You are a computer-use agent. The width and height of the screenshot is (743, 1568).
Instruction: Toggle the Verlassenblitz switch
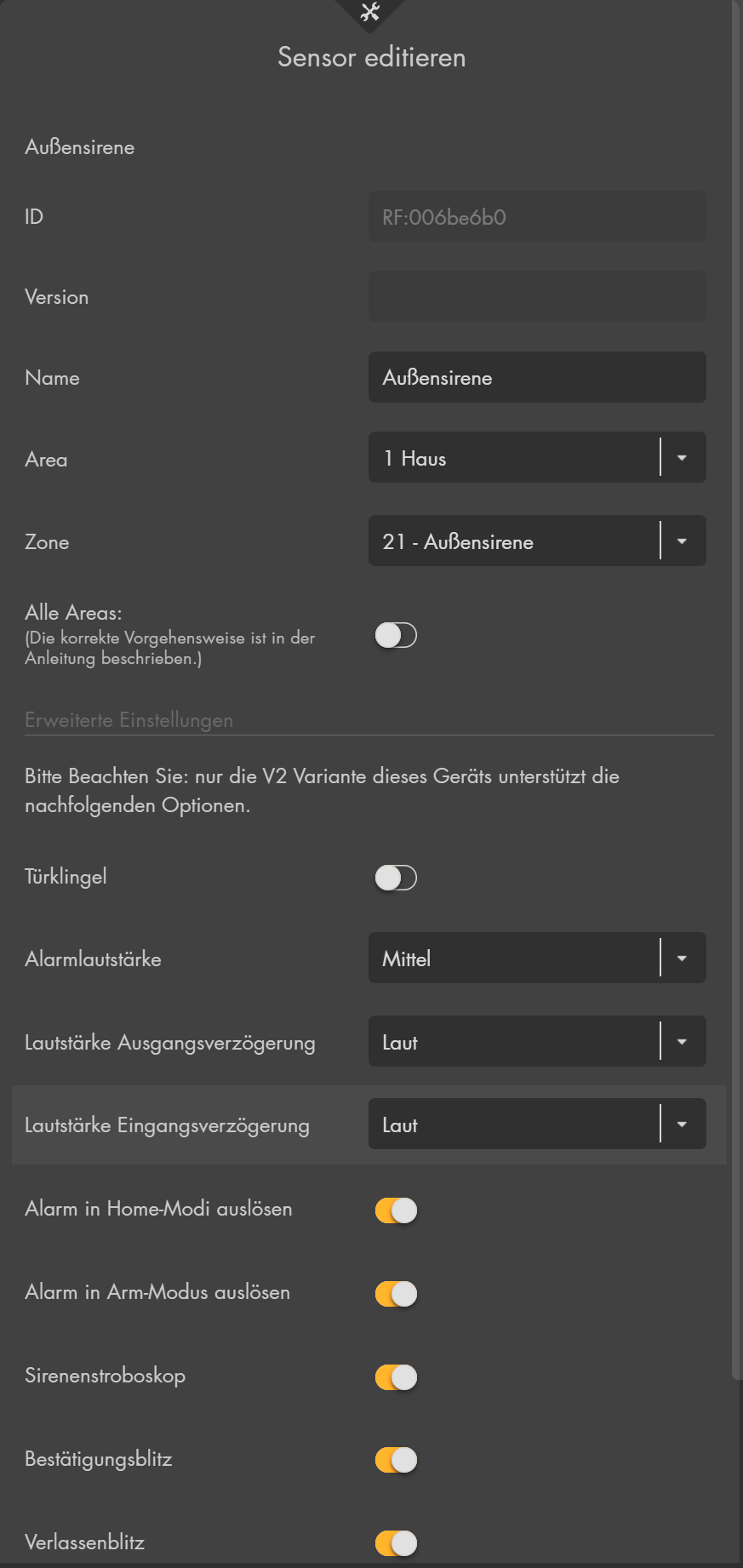click(396, 1542)
